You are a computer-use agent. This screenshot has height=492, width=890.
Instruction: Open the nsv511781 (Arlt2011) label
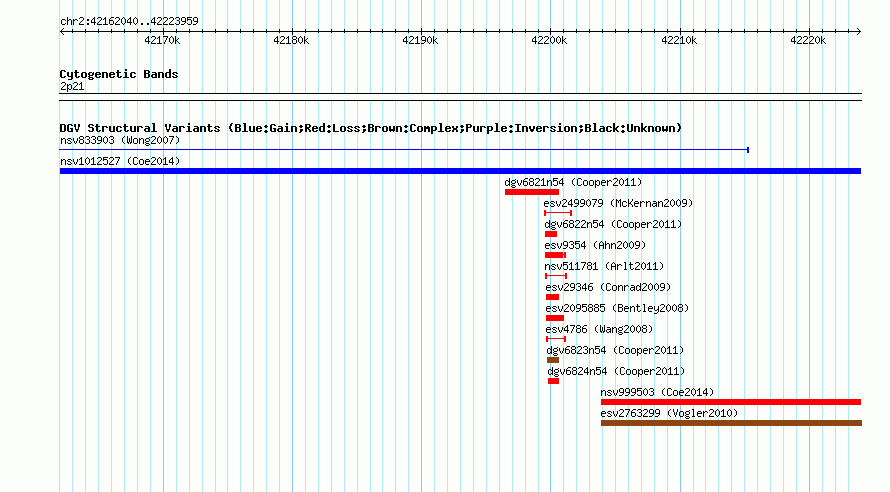[x=604, y=266]
